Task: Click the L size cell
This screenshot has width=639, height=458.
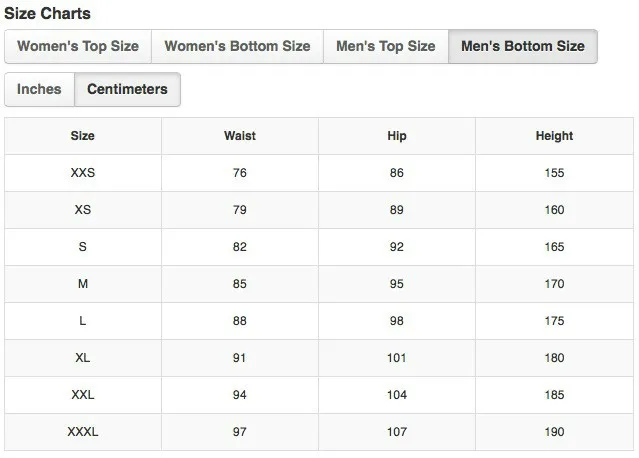Action: (x=83, y=321)
